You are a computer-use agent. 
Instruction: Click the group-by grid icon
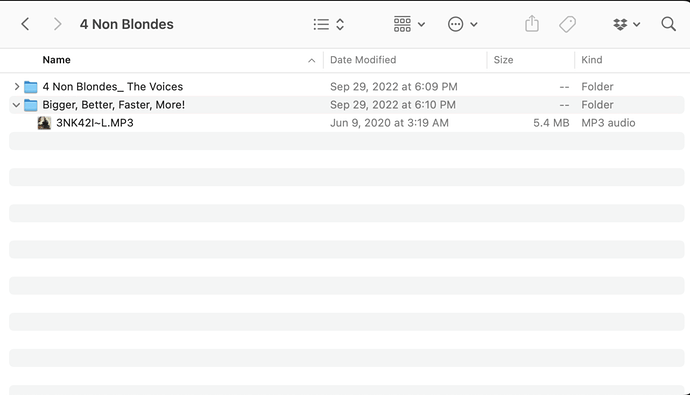402,24
